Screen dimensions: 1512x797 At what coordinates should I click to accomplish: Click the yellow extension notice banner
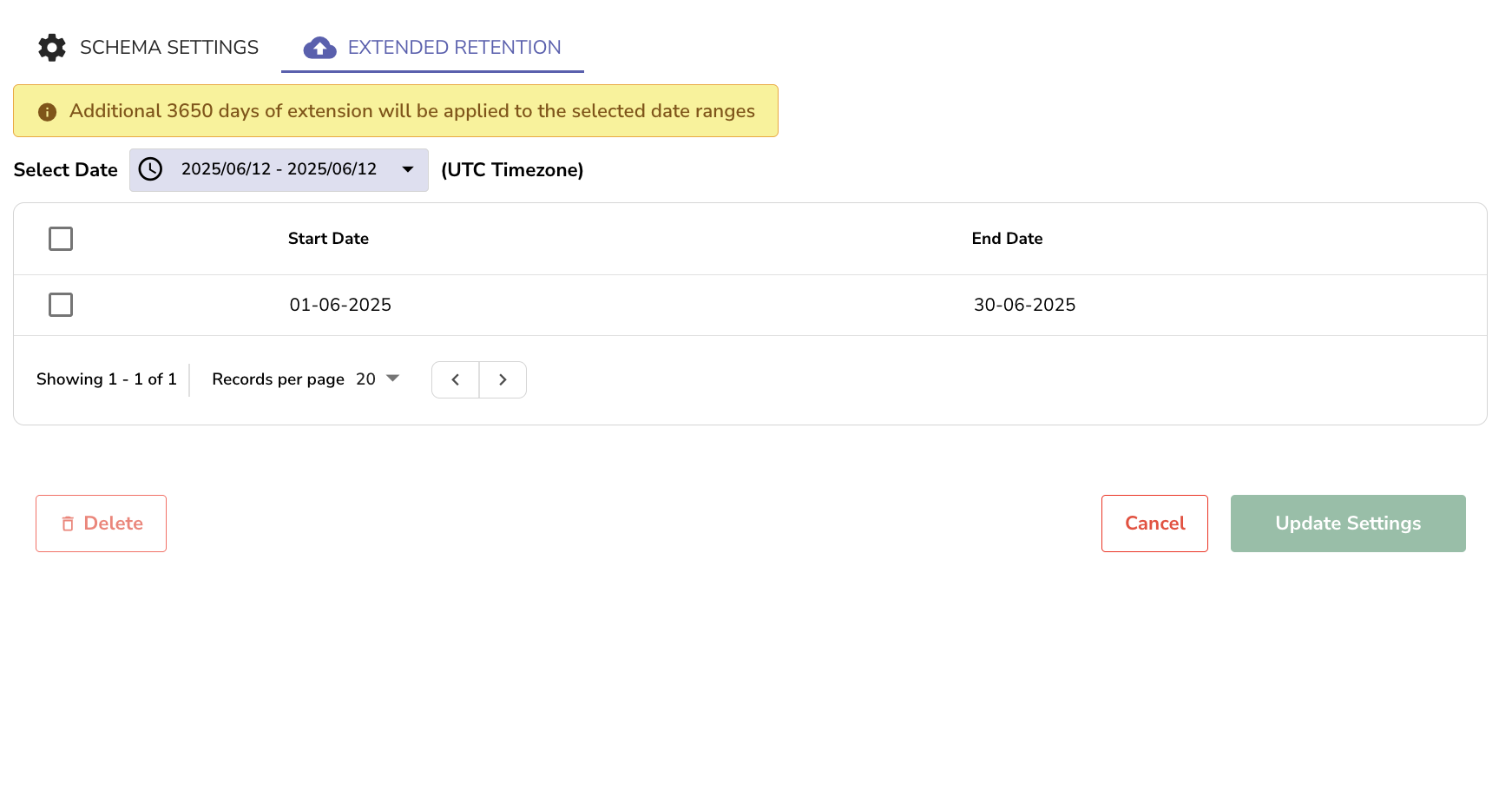[395, 111]
